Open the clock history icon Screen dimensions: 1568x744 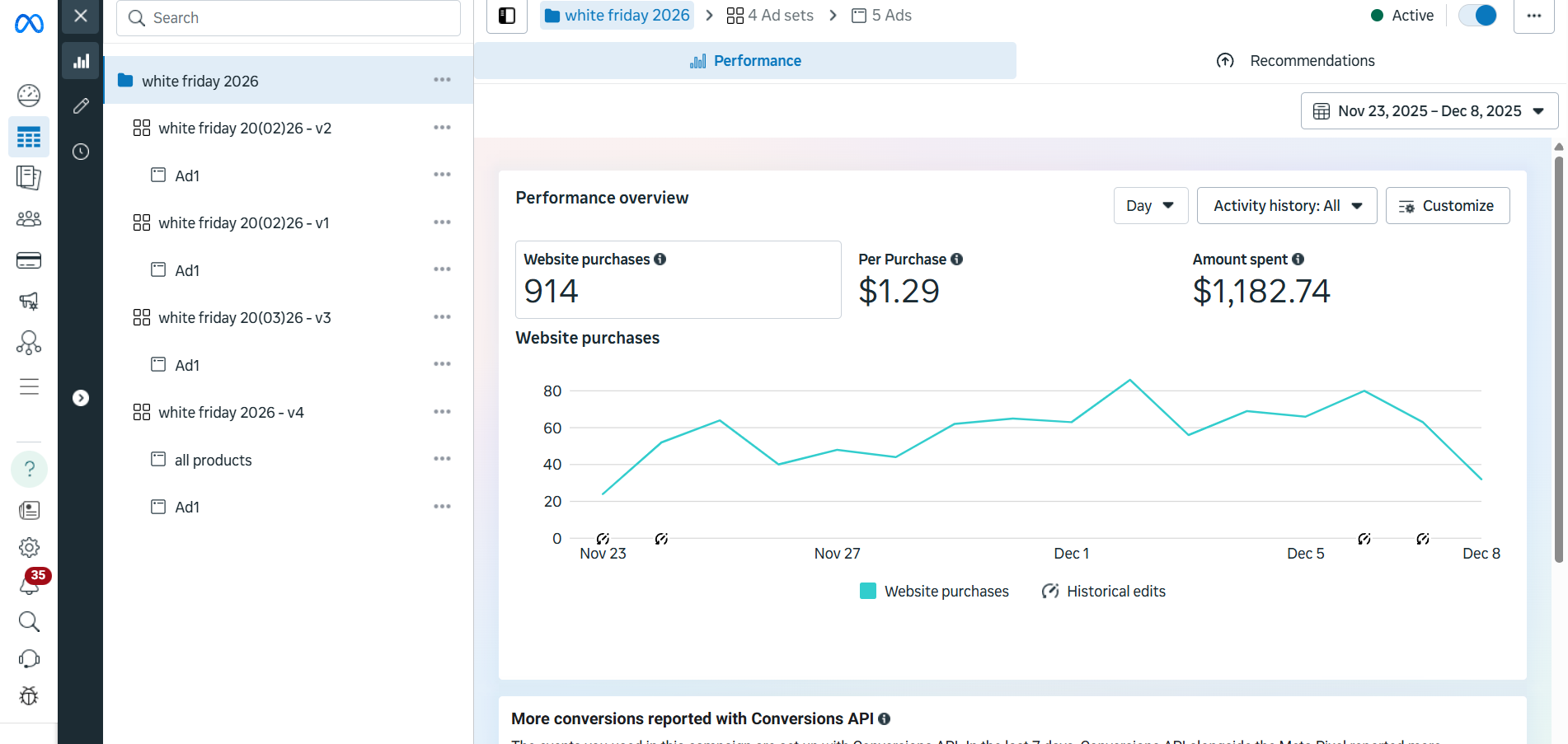click(x=81, y=152)
